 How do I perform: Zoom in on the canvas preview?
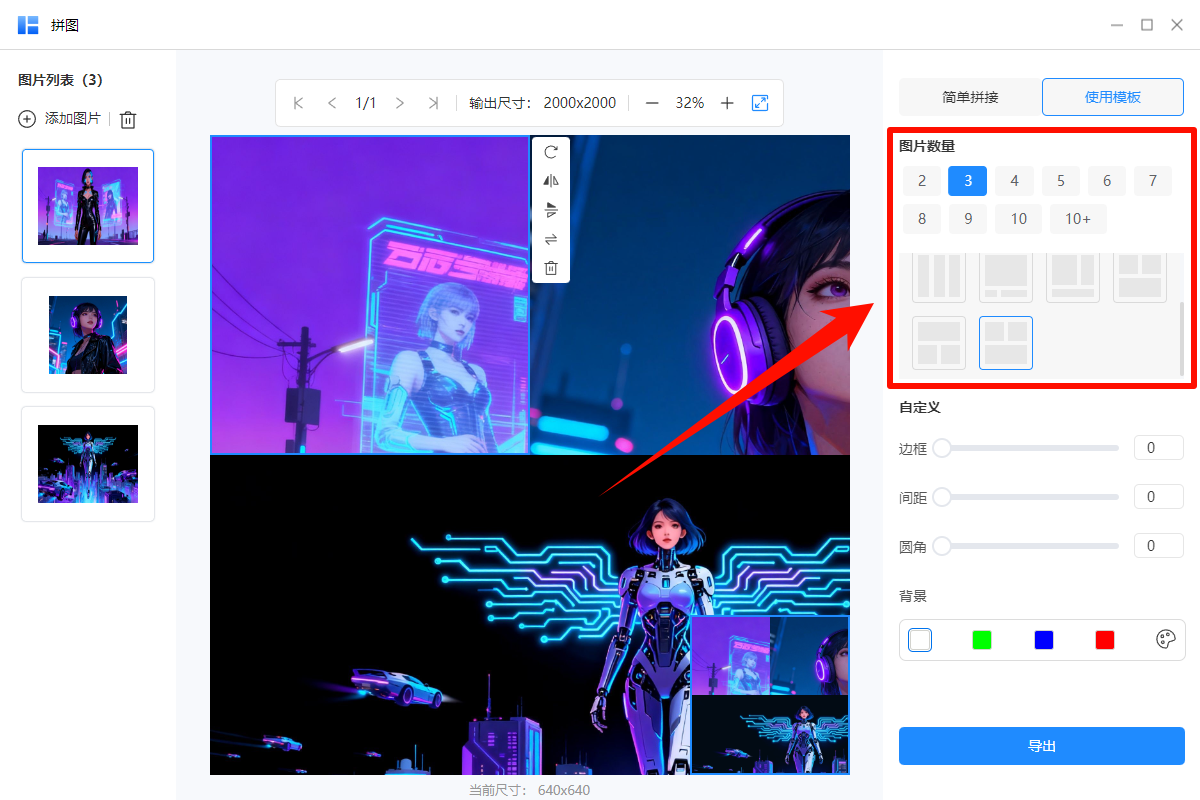point(727,102)
